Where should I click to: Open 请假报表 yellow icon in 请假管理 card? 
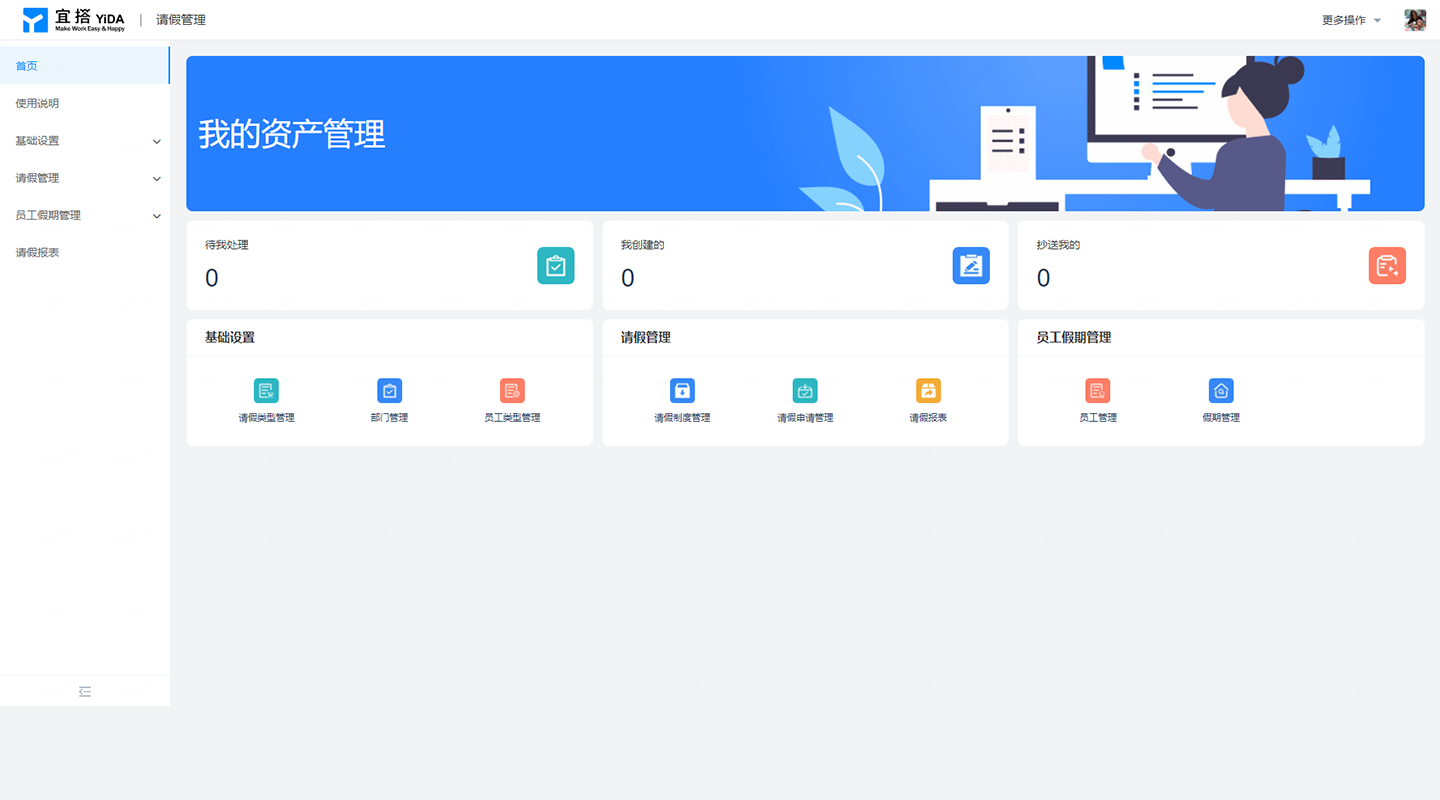928,391
